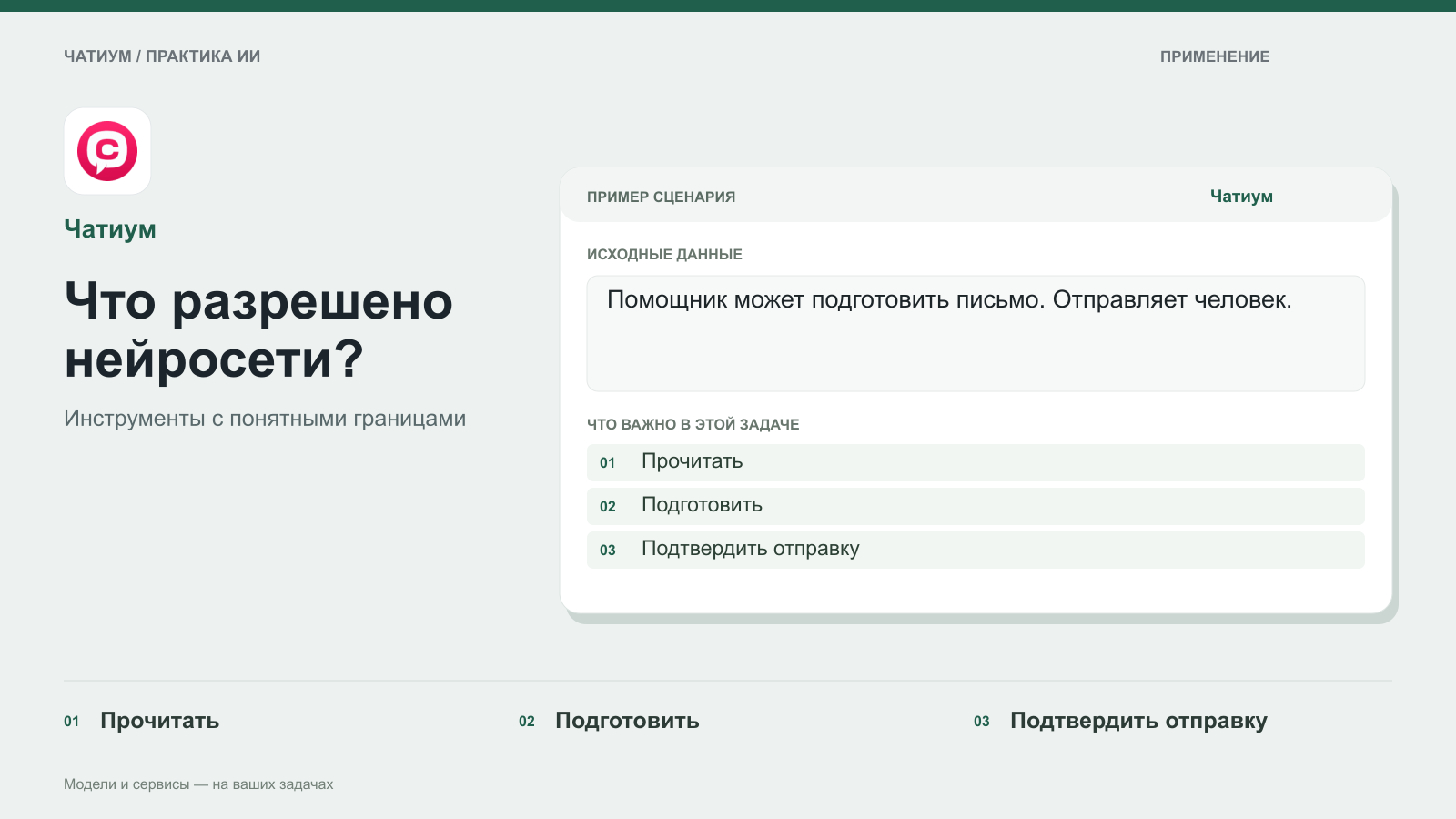
Task: Select card row 01 Прочитать
Action: click(976, 462)
